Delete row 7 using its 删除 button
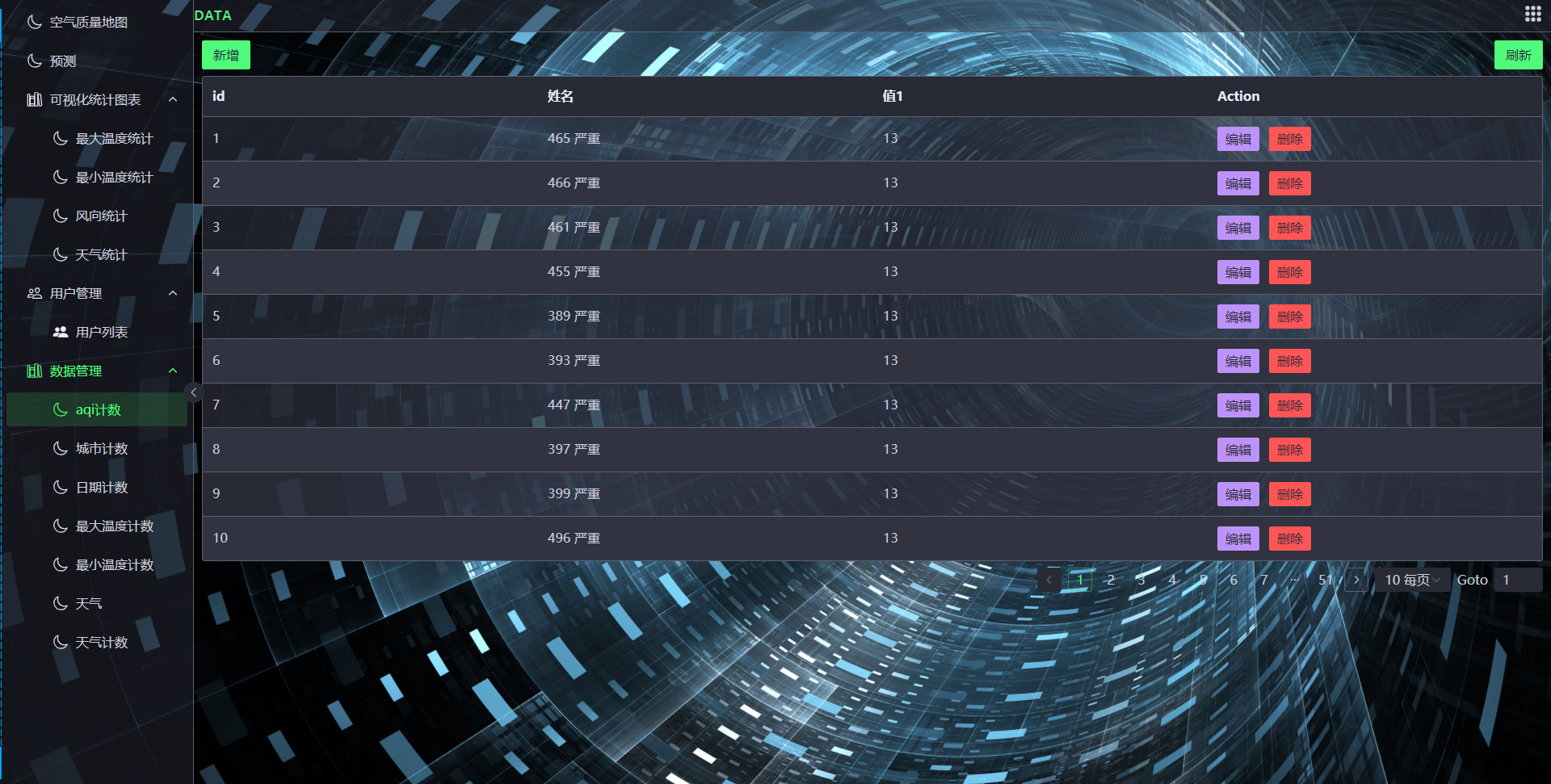The image size is (1551, 784). [x=1289, y=405]
